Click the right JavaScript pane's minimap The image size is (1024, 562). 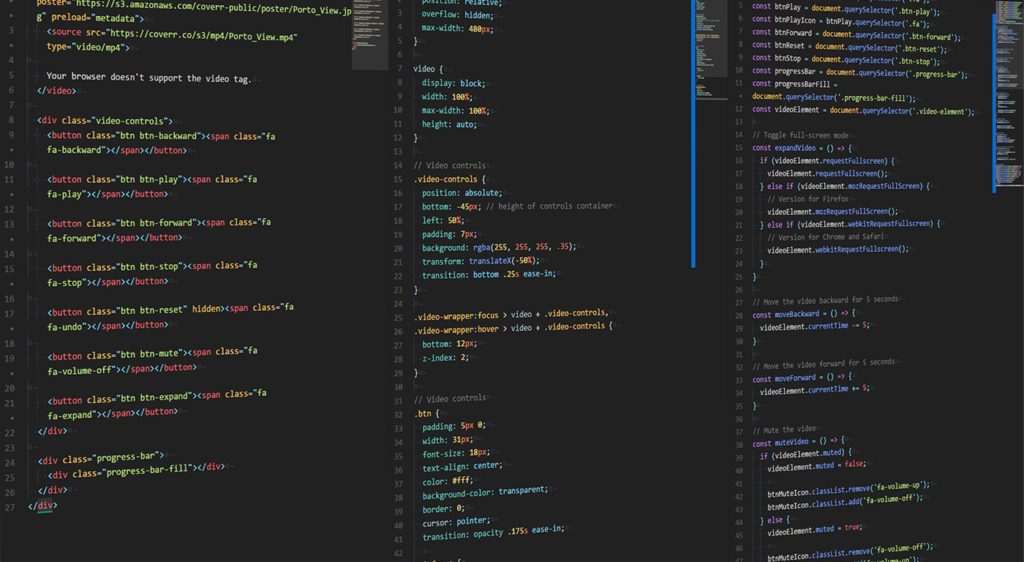pos(1009,91)
